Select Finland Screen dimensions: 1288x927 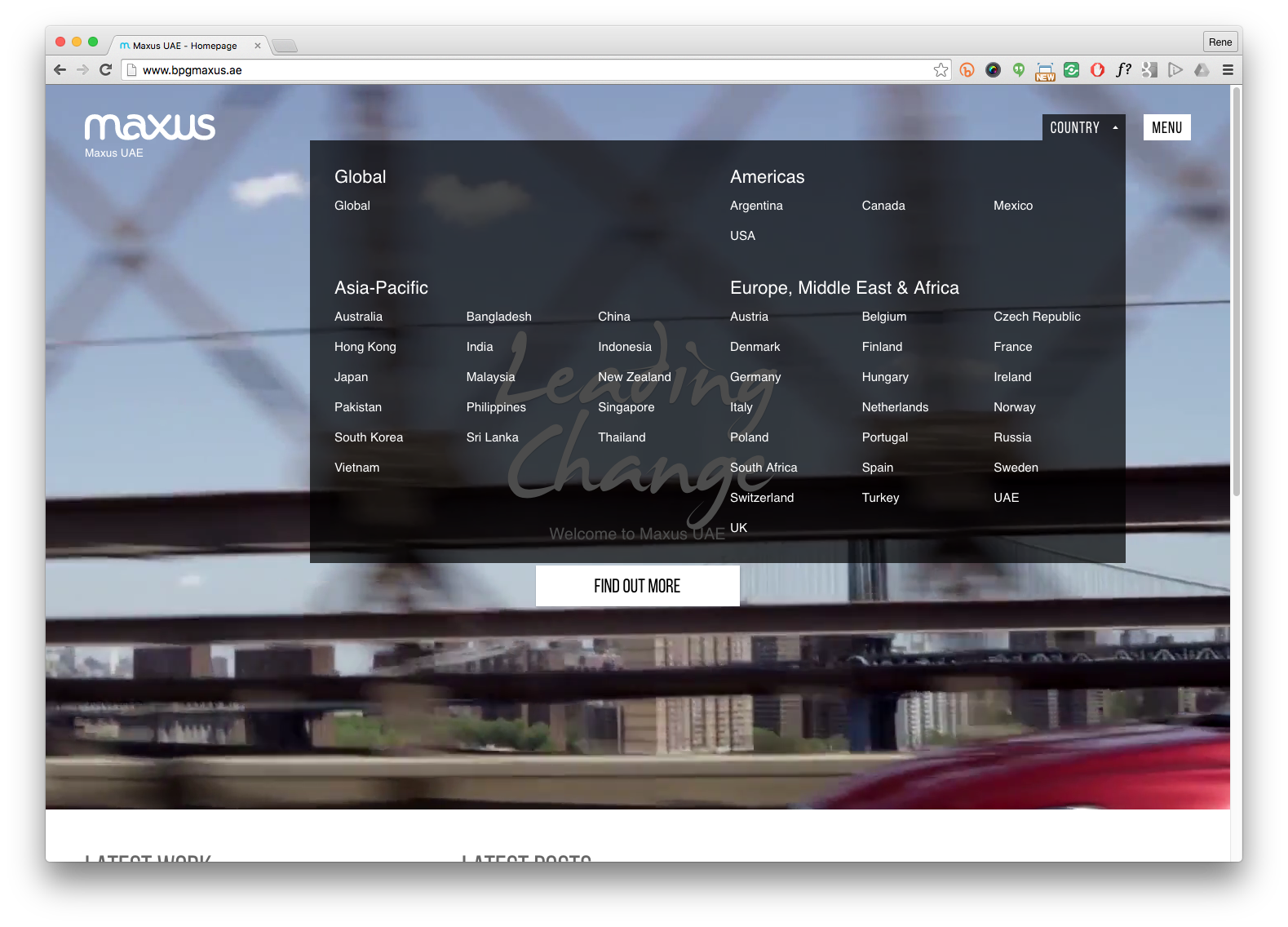click(883, 347)
